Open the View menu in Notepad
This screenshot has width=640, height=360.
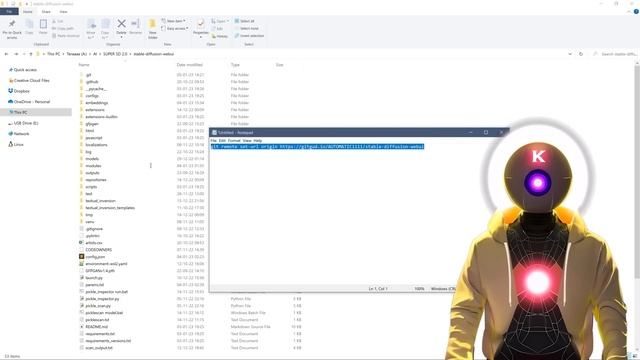(x=247, y=140)
